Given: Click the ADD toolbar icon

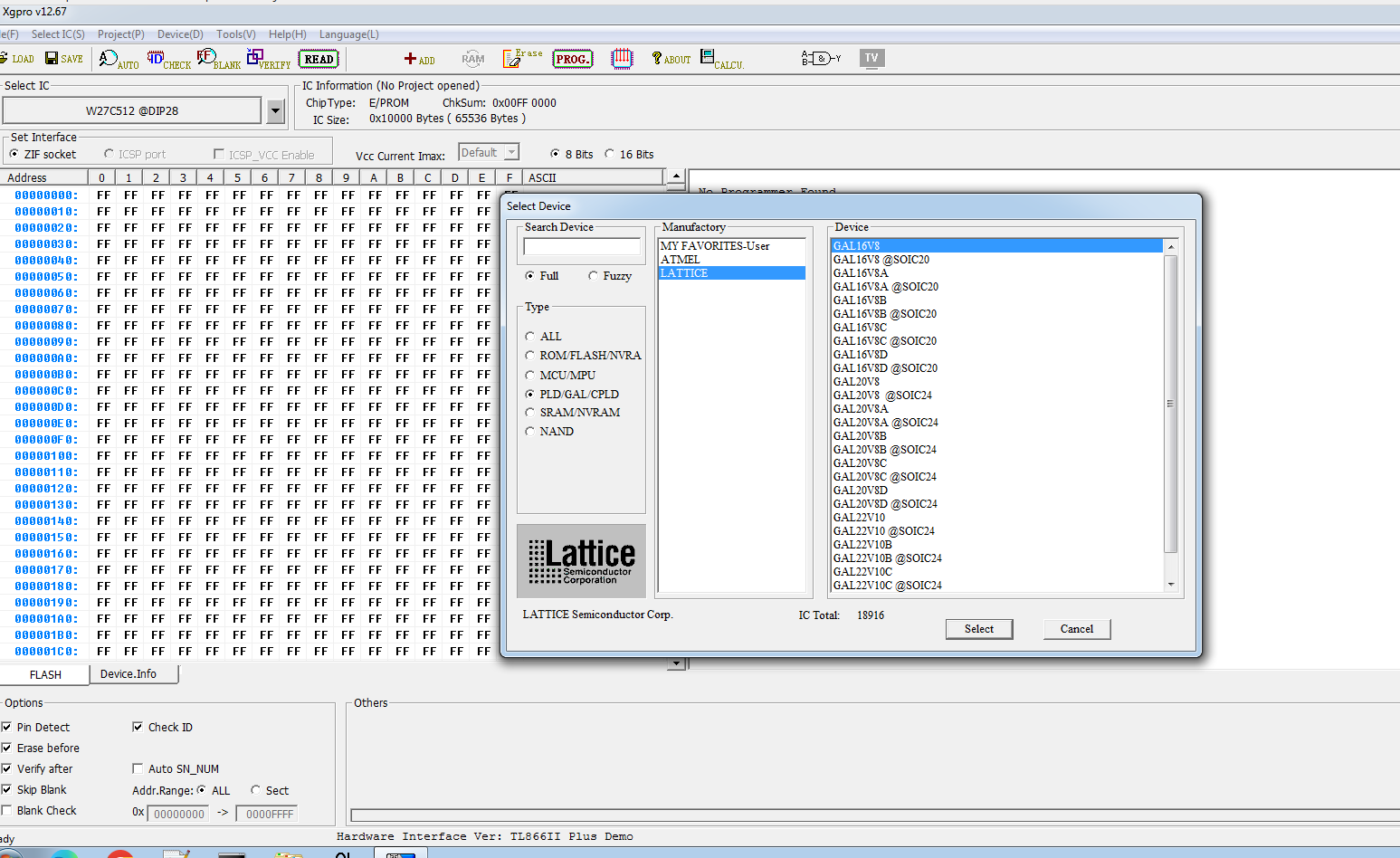Looking at the screenshot, I should (x=419, y=60).
